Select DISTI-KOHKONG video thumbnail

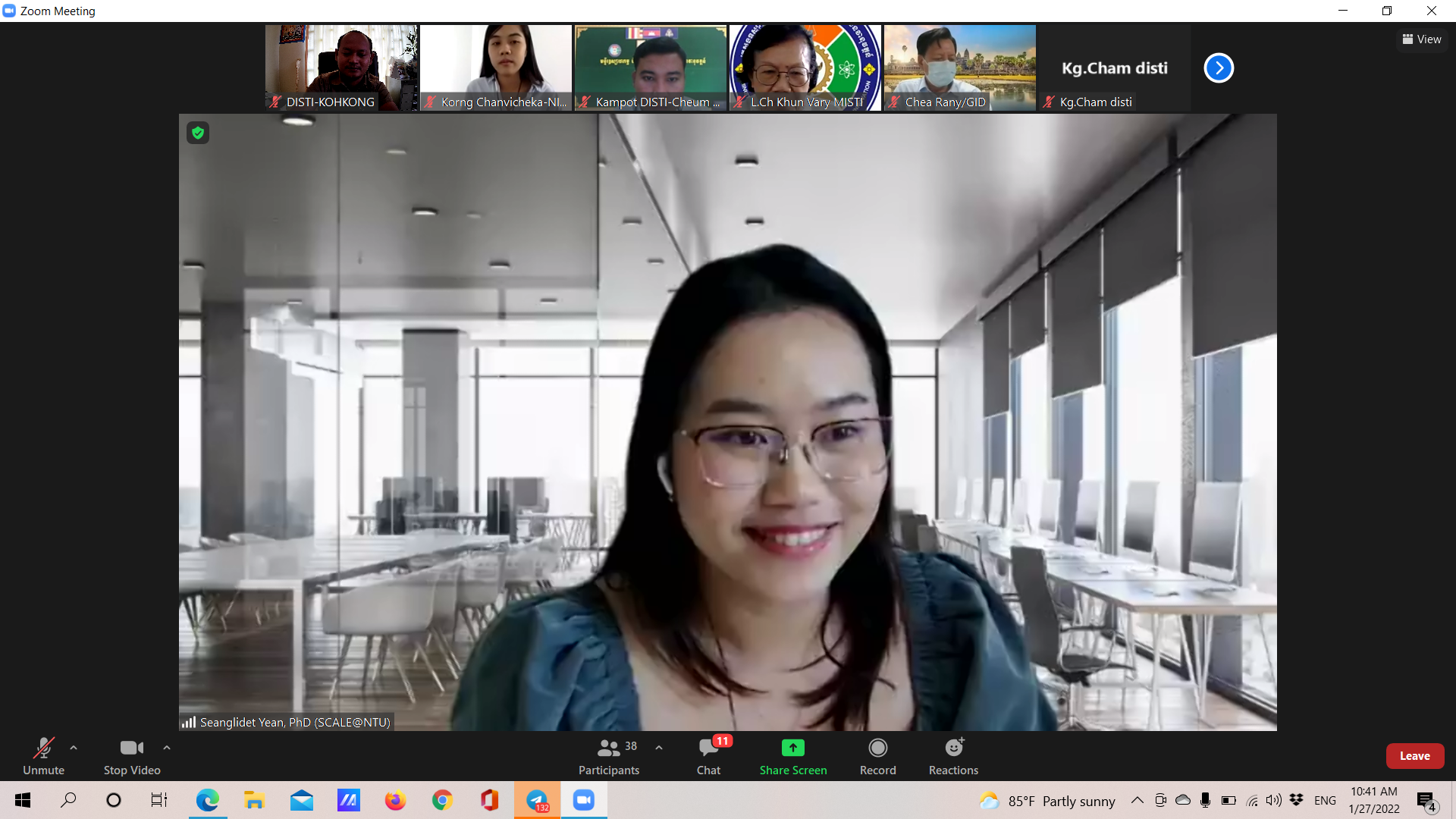point(341,68)
